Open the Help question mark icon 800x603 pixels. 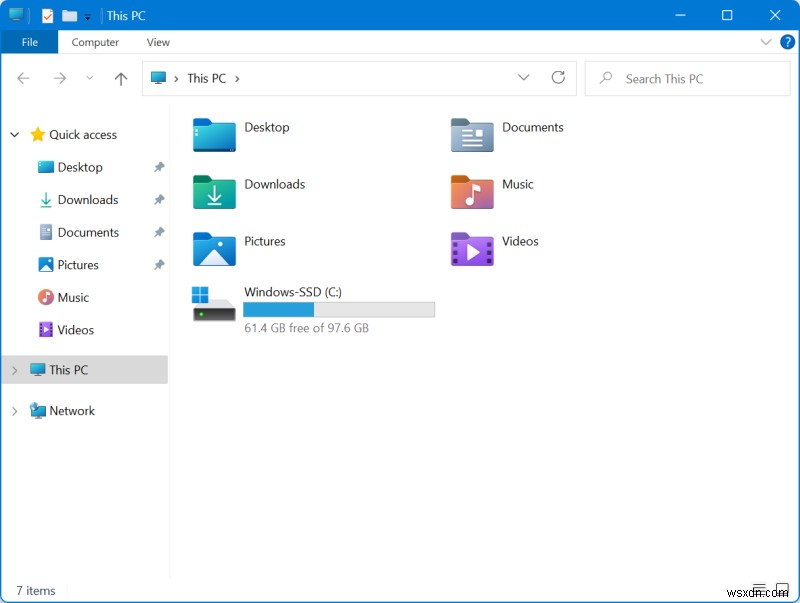click(787, 42)
